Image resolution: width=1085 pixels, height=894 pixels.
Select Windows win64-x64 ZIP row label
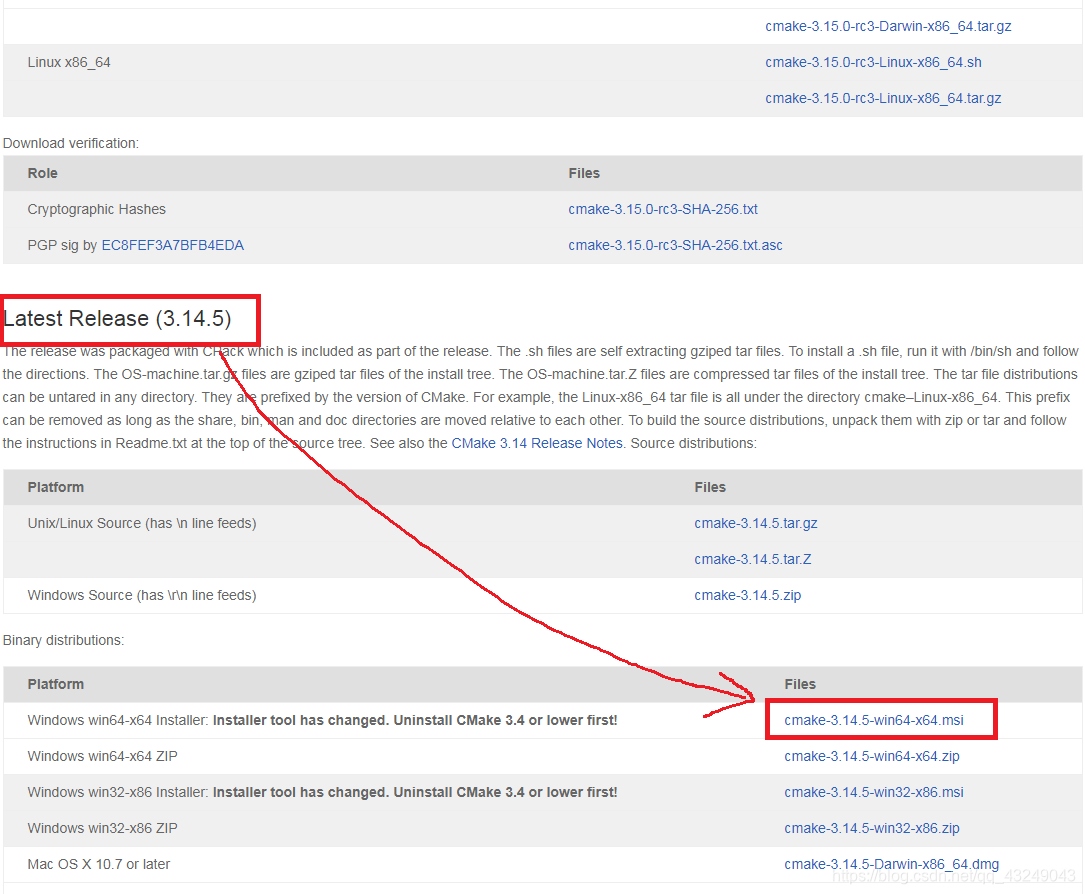point(102,756)
